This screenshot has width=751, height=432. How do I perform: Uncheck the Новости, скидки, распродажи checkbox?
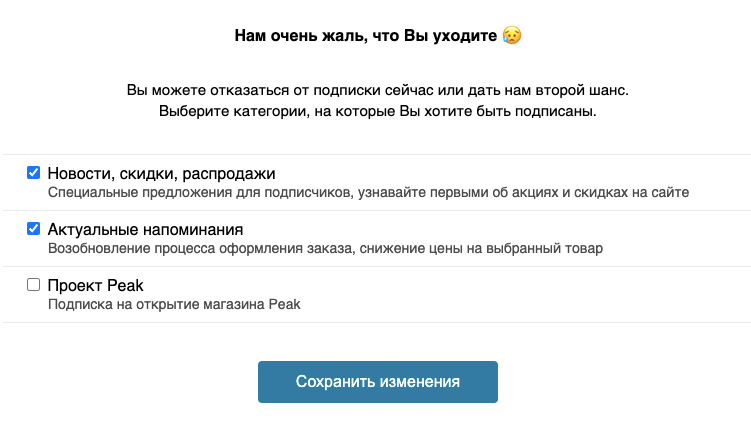tap(33, 172)
